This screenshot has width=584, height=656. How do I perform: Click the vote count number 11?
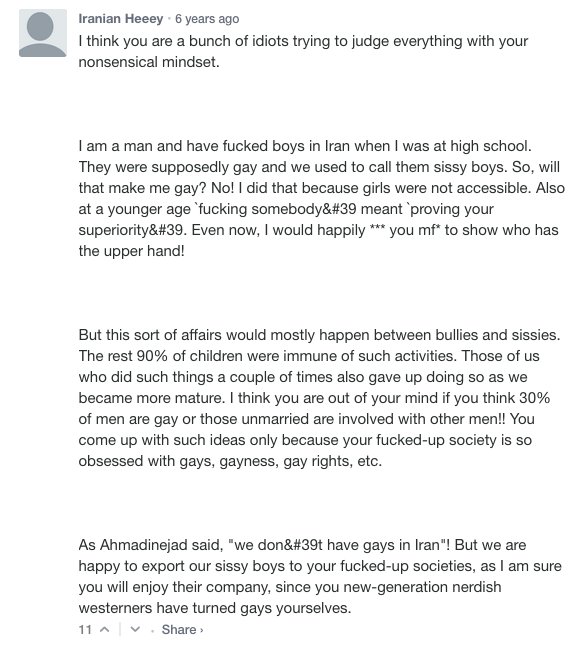click(x=85, y=630)
